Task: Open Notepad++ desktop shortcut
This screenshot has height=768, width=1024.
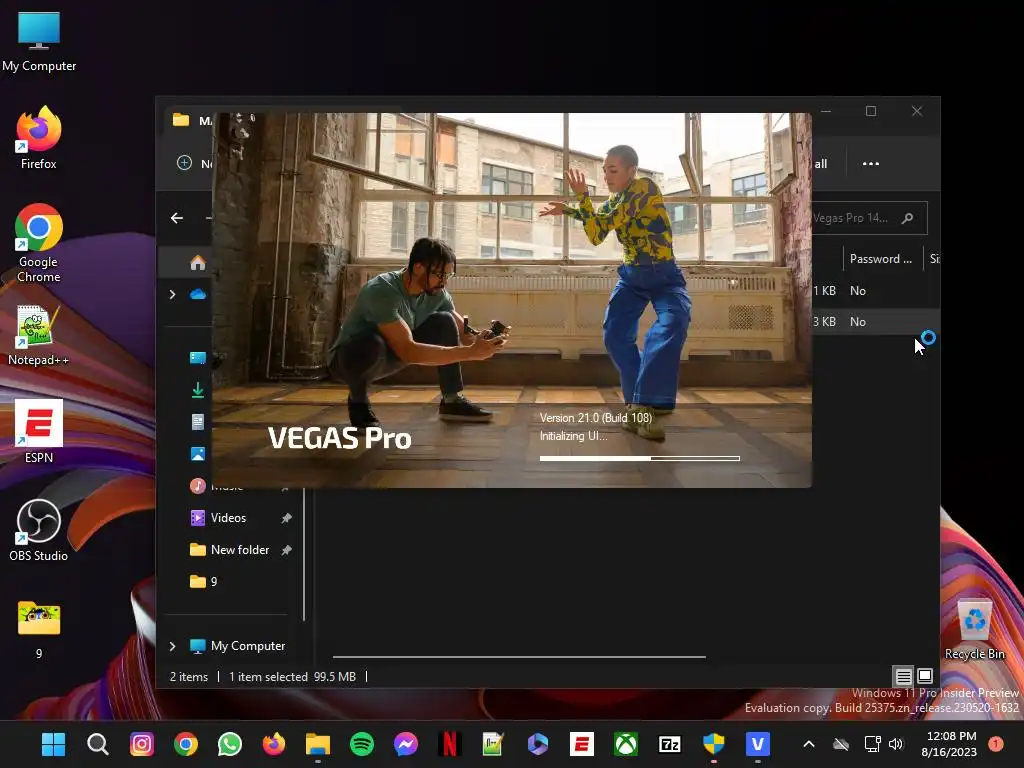Action: [x=39, y=336]
